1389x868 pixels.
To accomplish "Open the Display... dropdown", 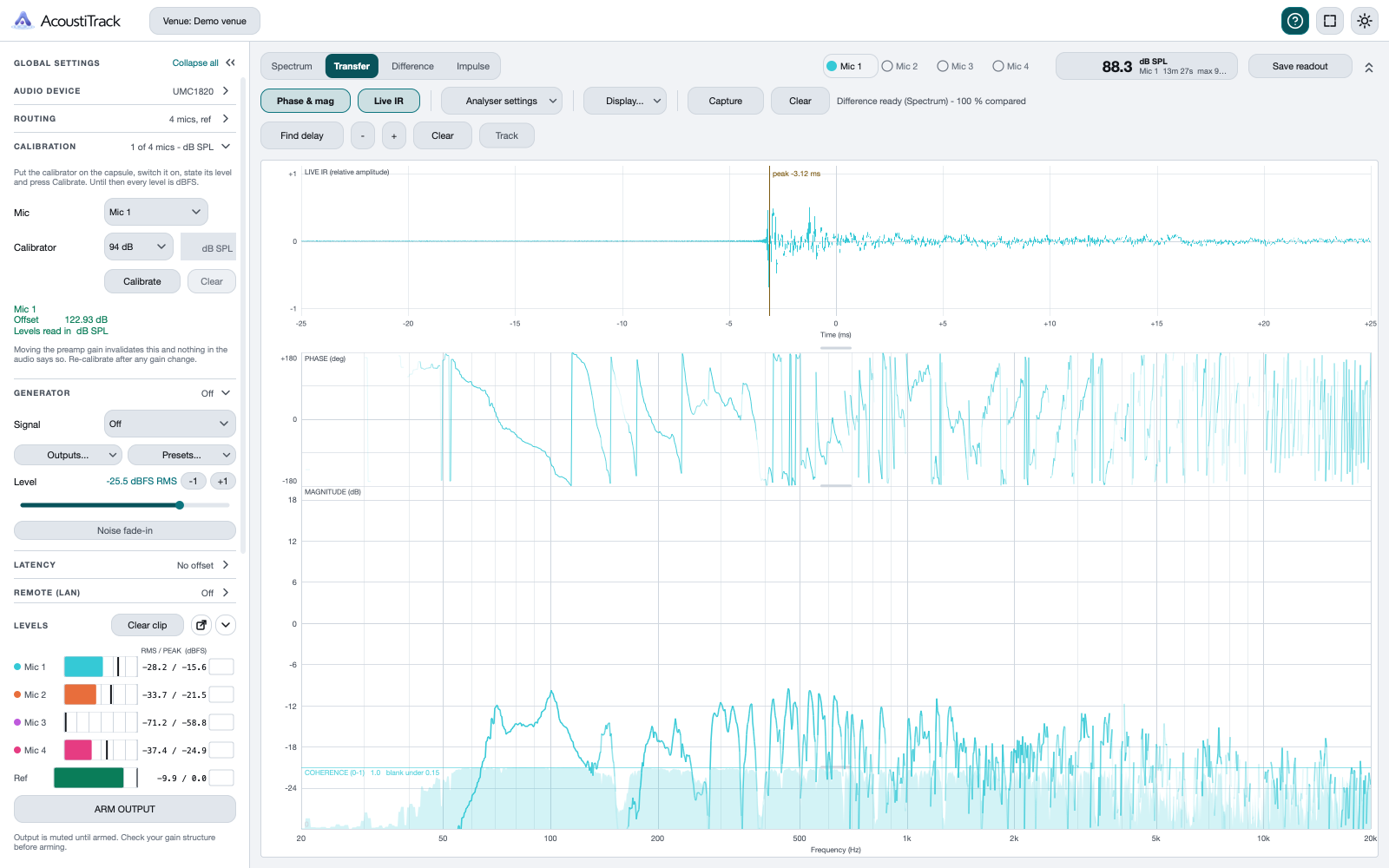I will pyautogui.click(x=625, y=101).
